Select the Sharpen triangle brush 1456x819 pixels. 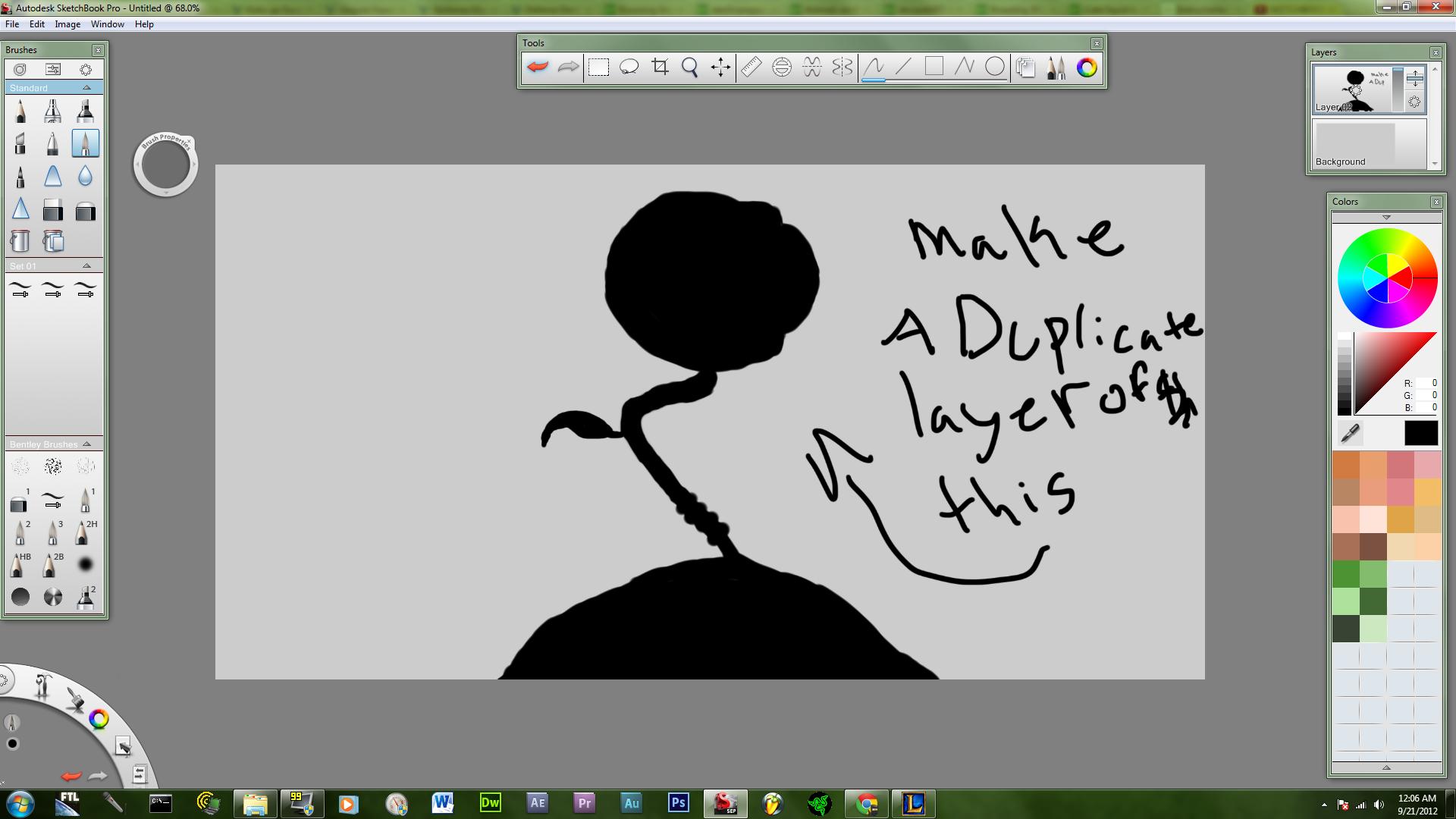click(20, 209)
